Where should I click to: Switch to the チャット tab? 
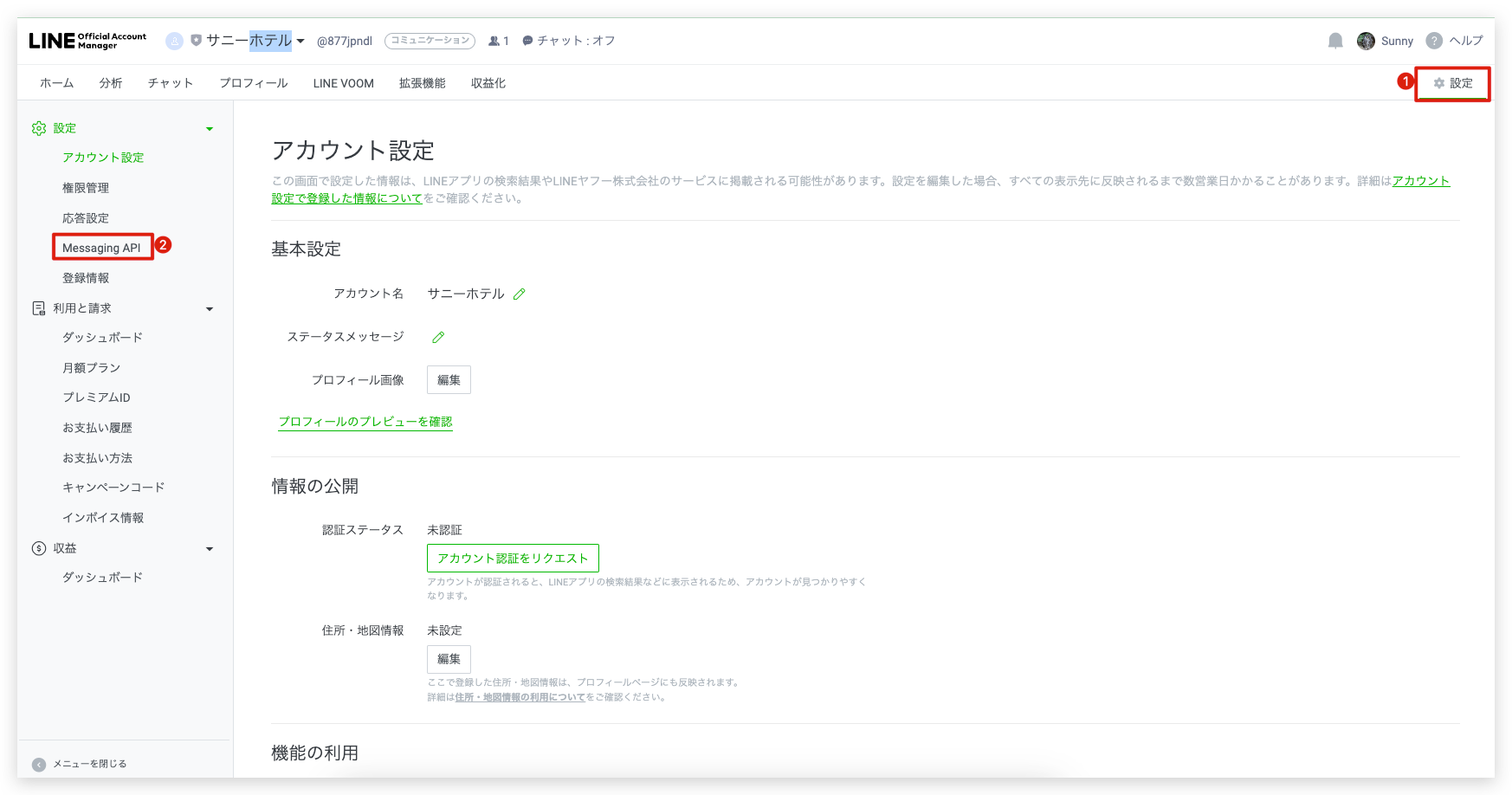click(171, 83)
